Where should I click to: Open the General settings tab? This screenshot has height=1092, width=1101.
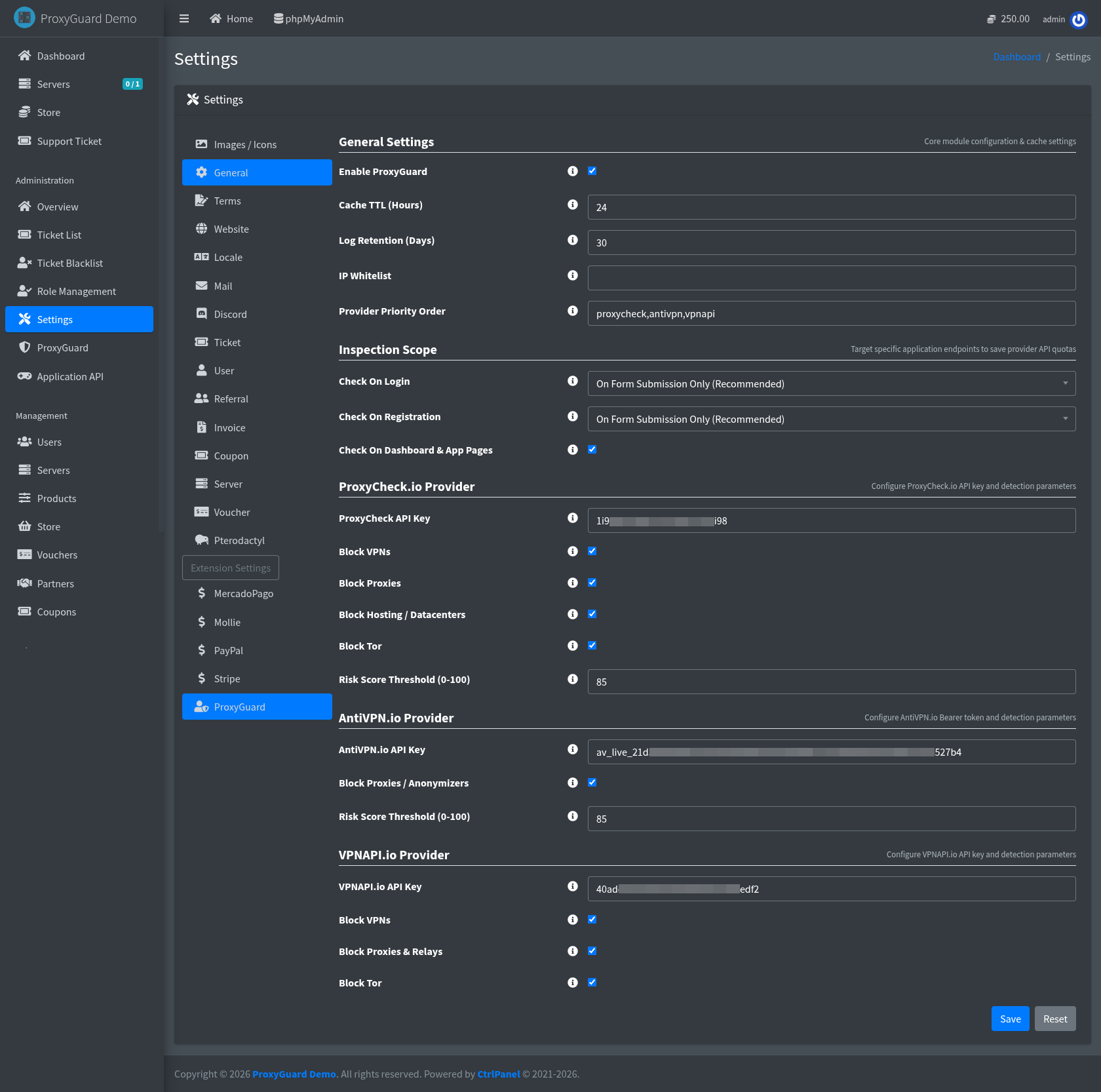pos(257,172)
